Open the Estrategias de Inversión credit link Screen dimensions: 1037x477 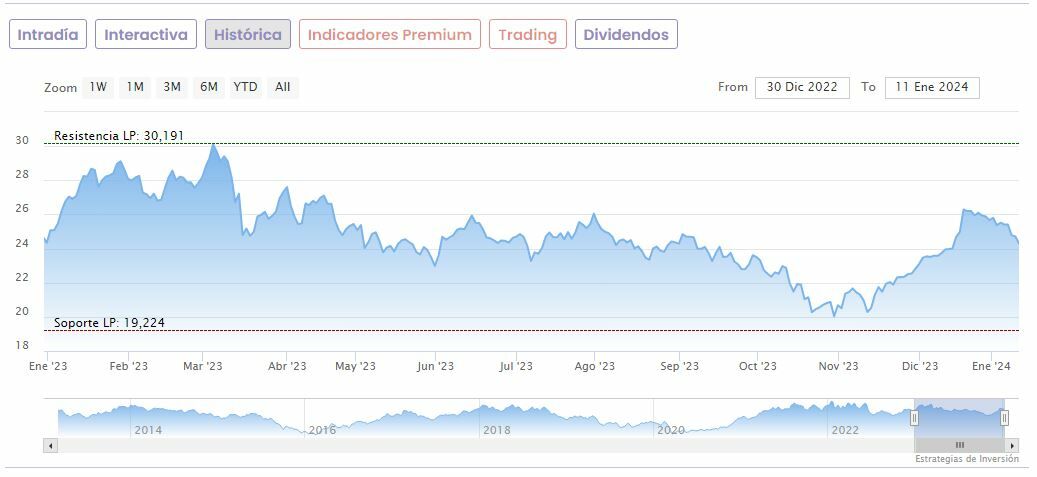pos(966,459)
